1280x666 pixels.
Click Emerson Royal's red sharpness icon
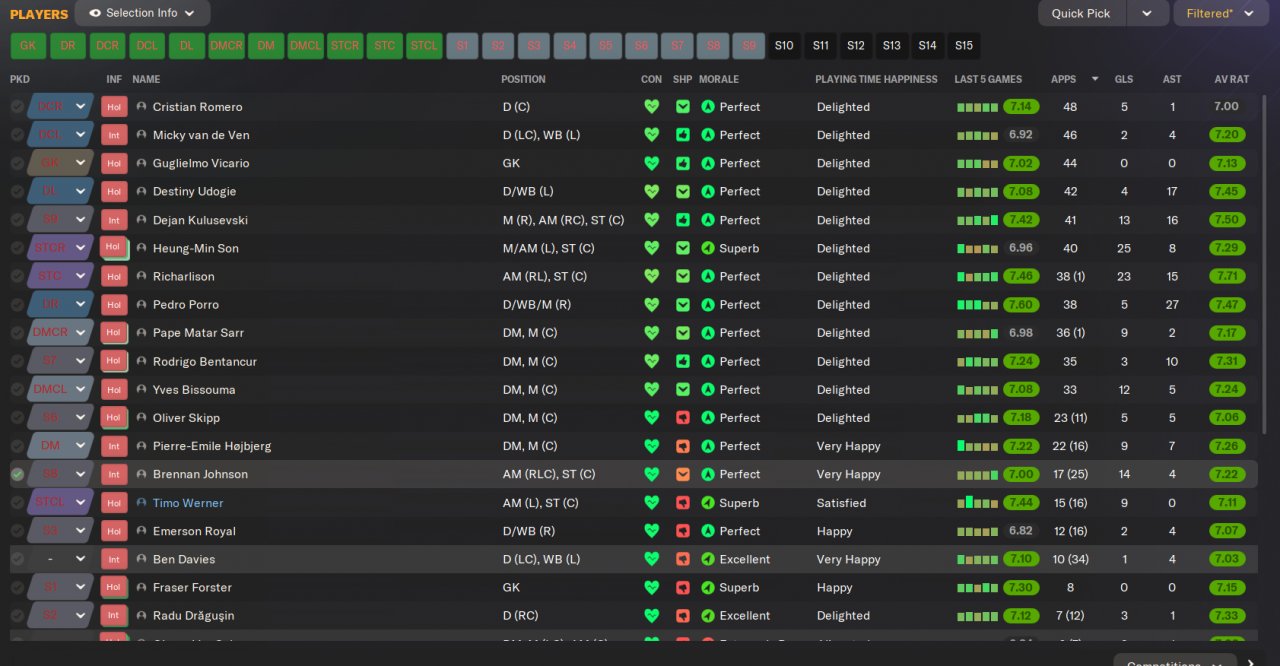point(683,531)
